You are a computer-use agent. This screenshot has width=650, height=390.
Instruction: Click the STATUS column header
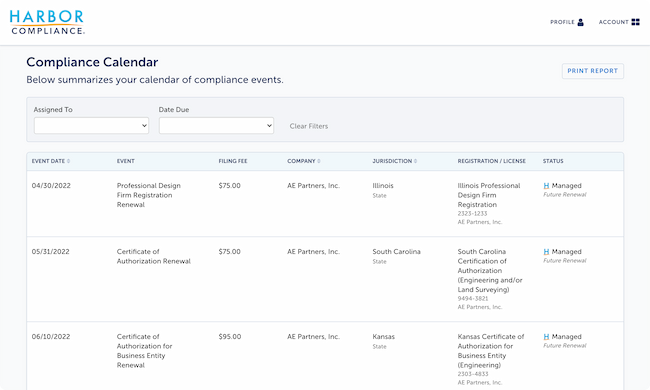(553, 161)
